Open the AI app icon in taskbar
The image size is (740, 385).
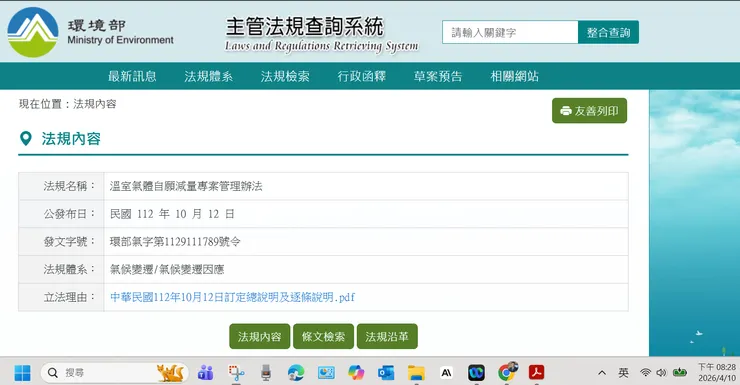446,373
